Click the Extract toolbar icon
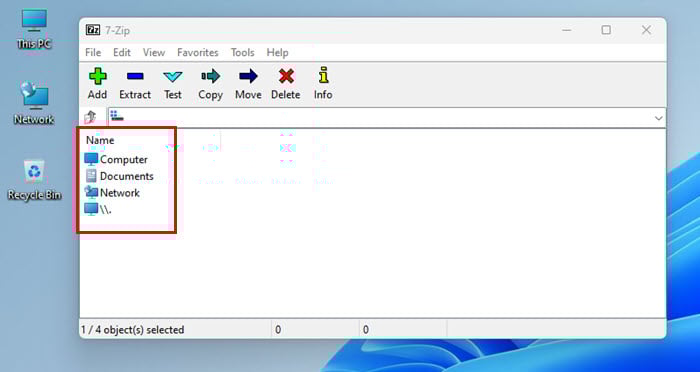Screen dimensions: 700x372 [135, 76]
